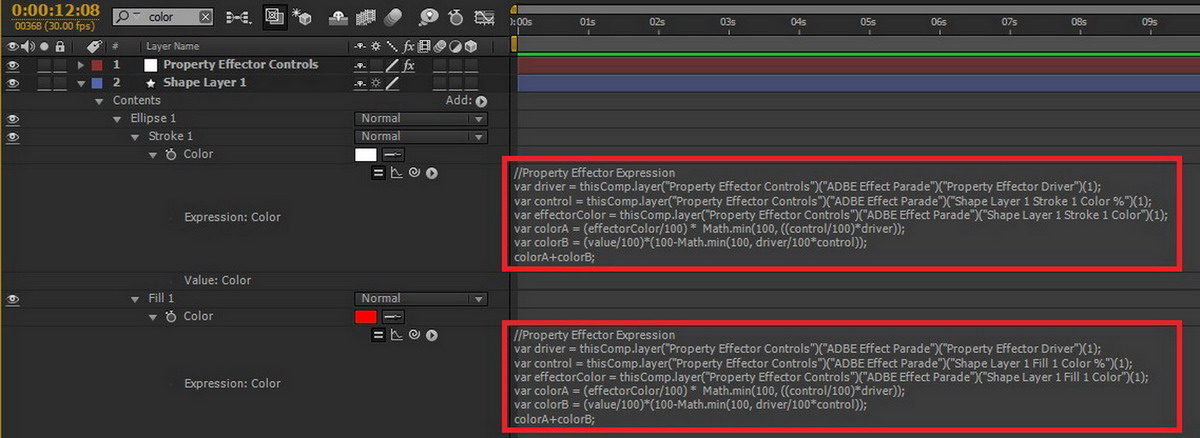The image size is (1200, 438).
Task: Toggle the Draft 3D button
Action: pos(304,17)
